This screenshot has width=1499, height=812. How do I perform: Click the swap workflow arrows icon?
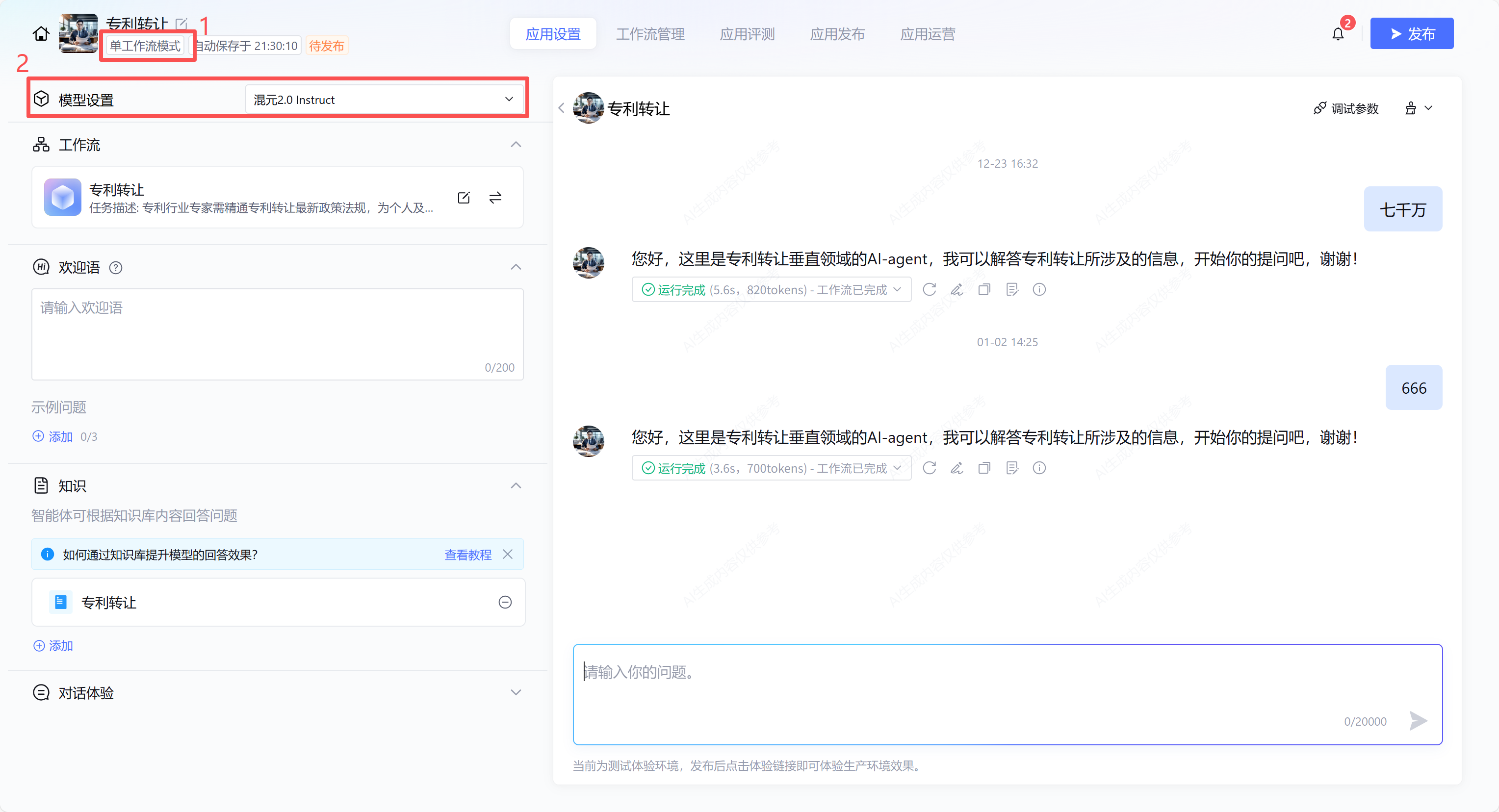495,198
